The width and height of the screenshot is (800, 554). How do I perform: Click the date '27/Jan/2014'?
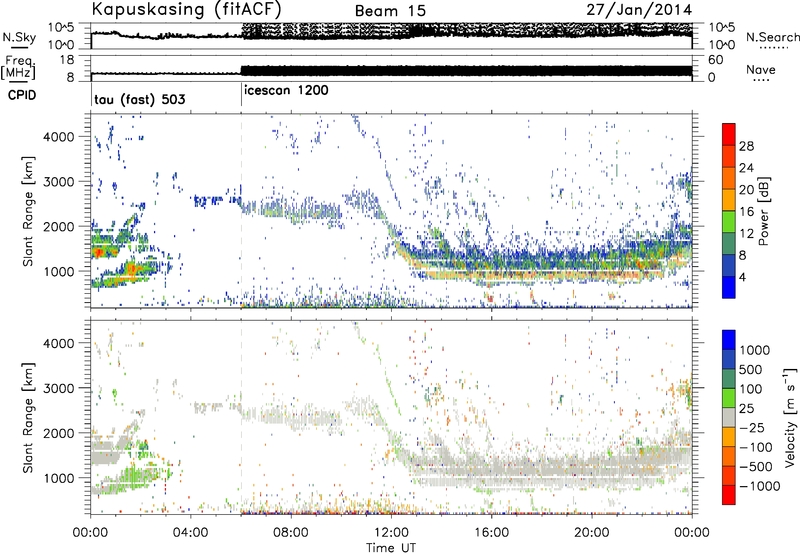tap(639, 10)
